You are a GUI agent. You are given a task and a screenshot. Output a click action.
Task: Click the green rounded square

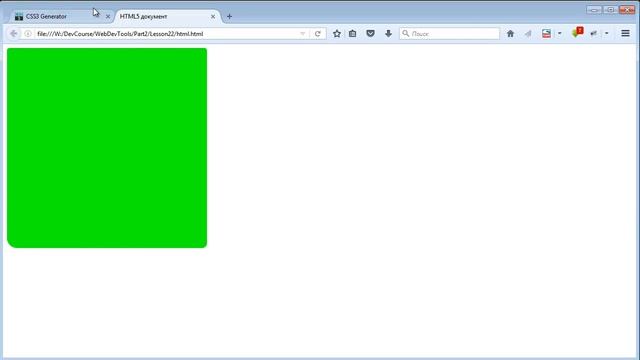(107, 148)
